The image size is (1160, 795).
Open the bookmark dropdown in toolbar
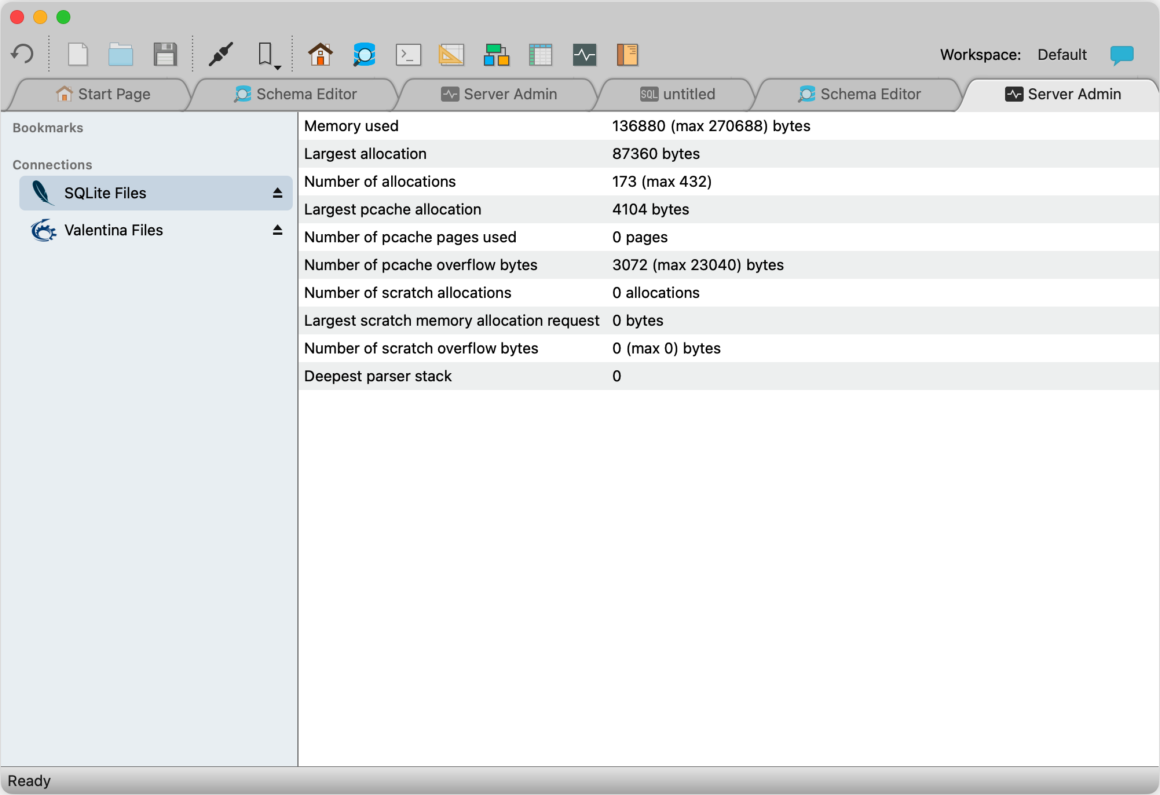coord(268,55)
